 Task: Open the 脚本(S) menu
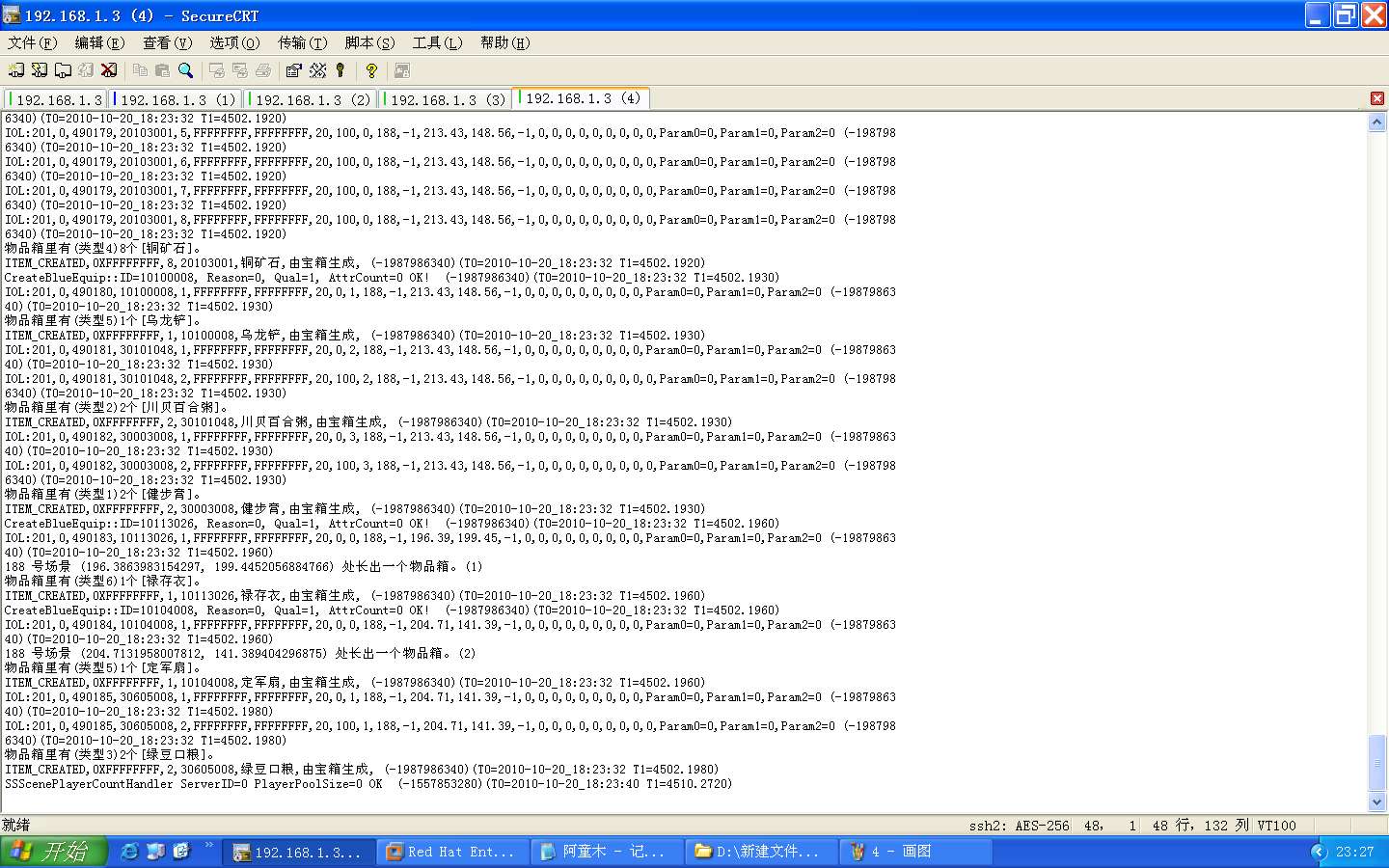click(x=369, y=42)
